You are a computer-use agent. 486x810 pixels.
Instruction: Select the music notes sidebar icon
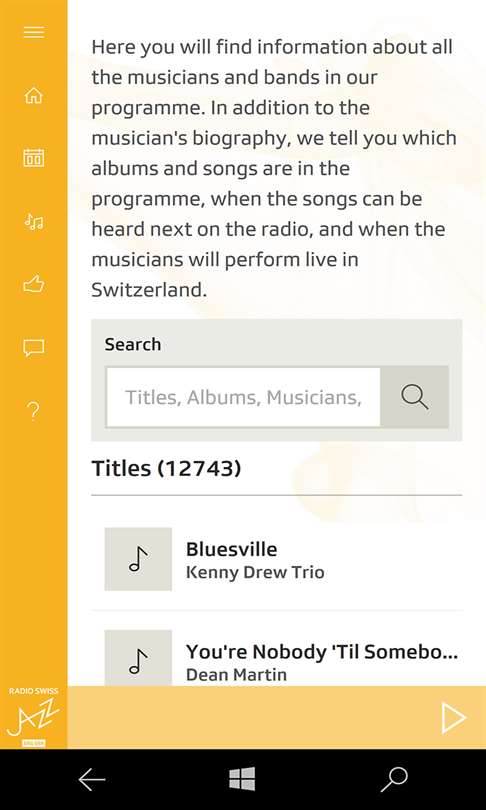pos(34,222)
